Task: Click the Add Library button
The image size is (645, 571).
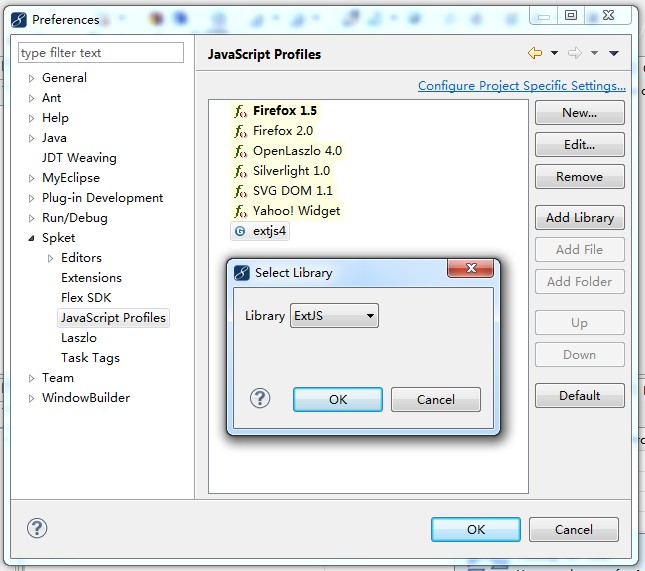Action: coord(580,218)
